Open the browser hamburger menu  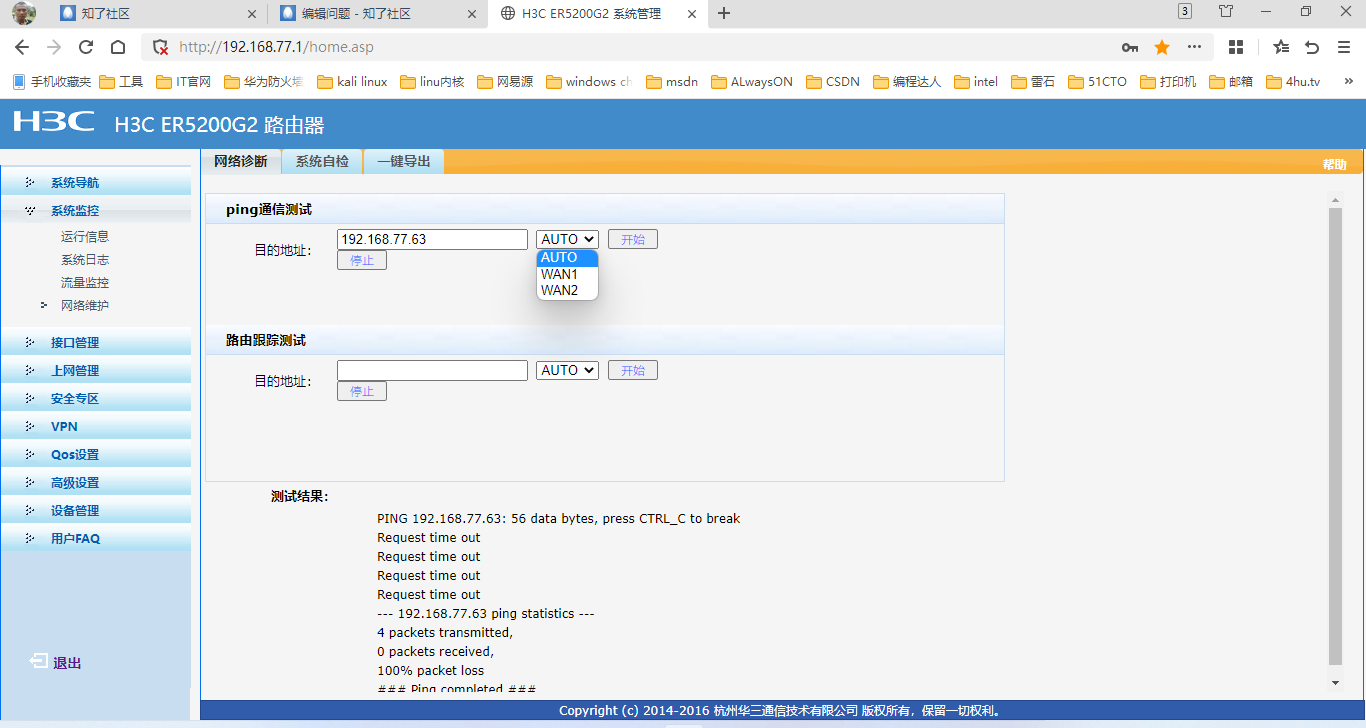click(1342, 47)
